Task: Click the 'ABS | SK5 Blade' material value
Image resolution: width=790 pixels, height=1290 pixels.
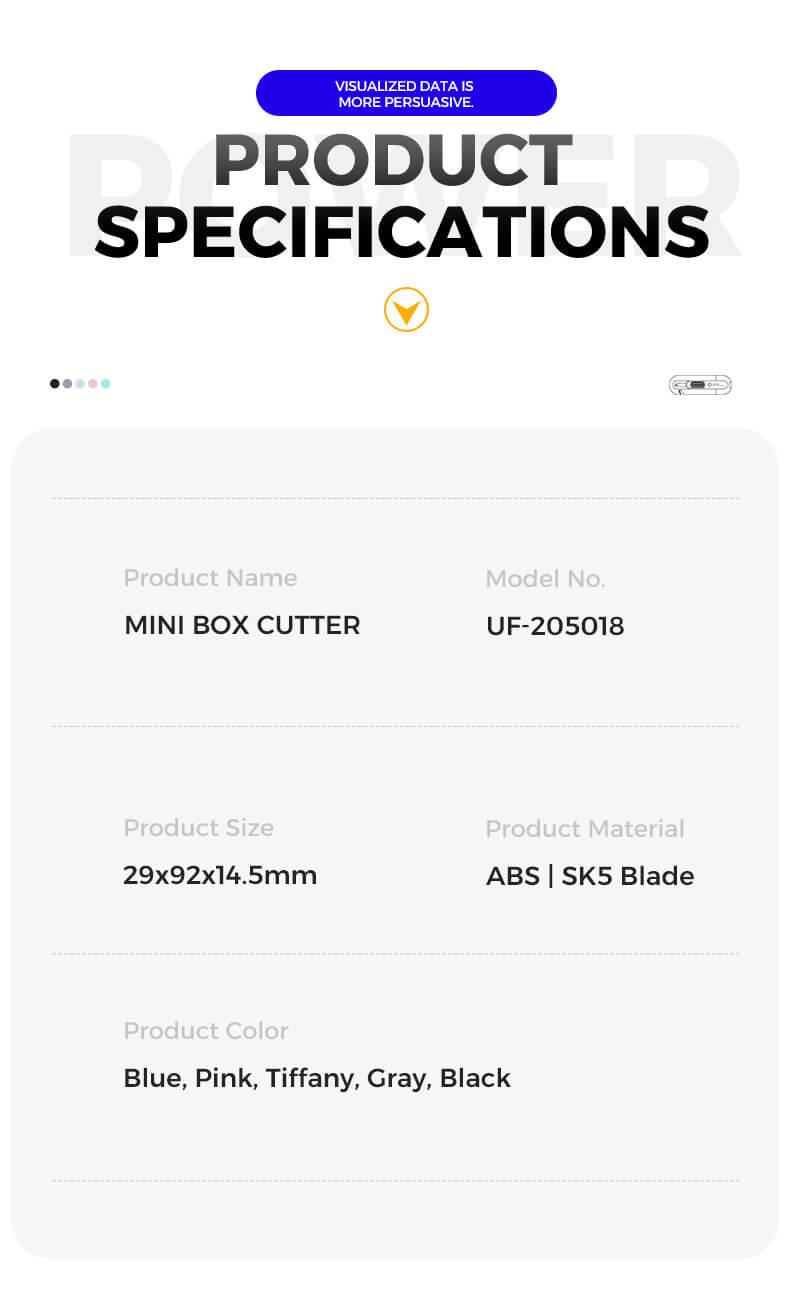Action: pos(590,876)
